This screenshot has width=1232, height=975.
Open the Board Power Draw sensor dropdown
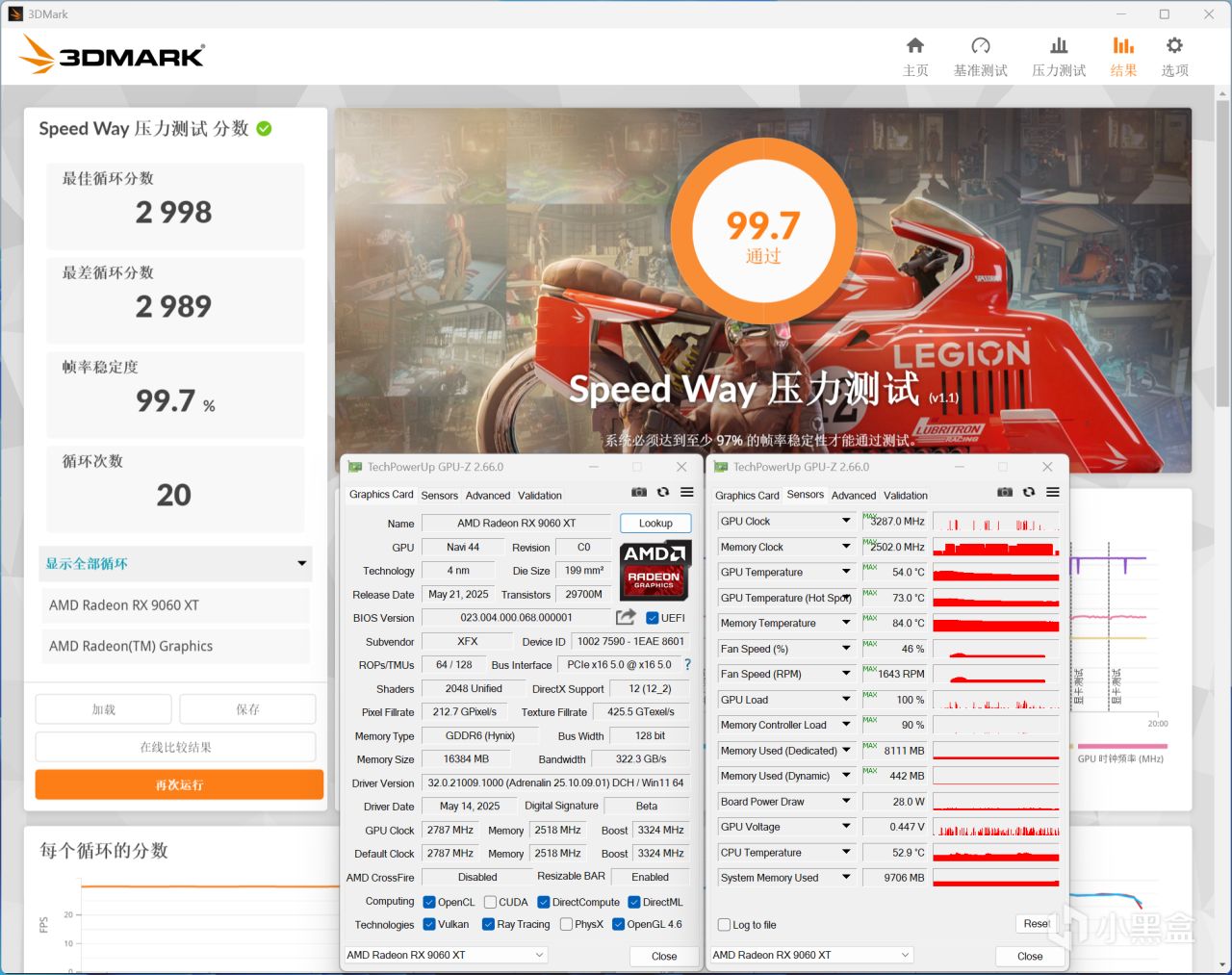(x=846, y=801)
